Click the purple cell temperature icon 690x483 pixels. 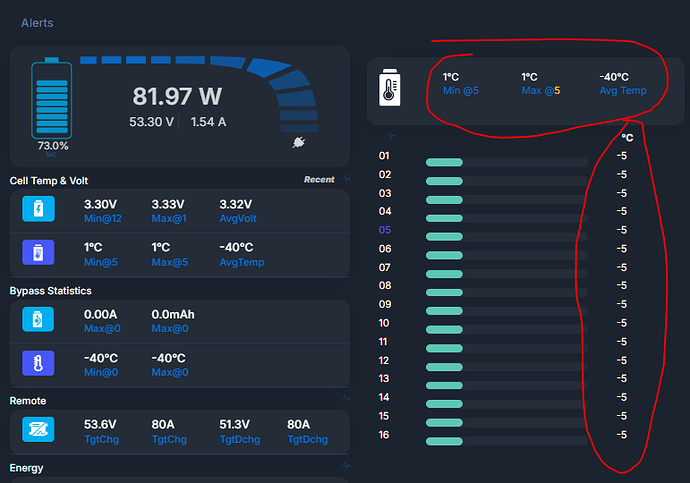click(x=38, y=252)
